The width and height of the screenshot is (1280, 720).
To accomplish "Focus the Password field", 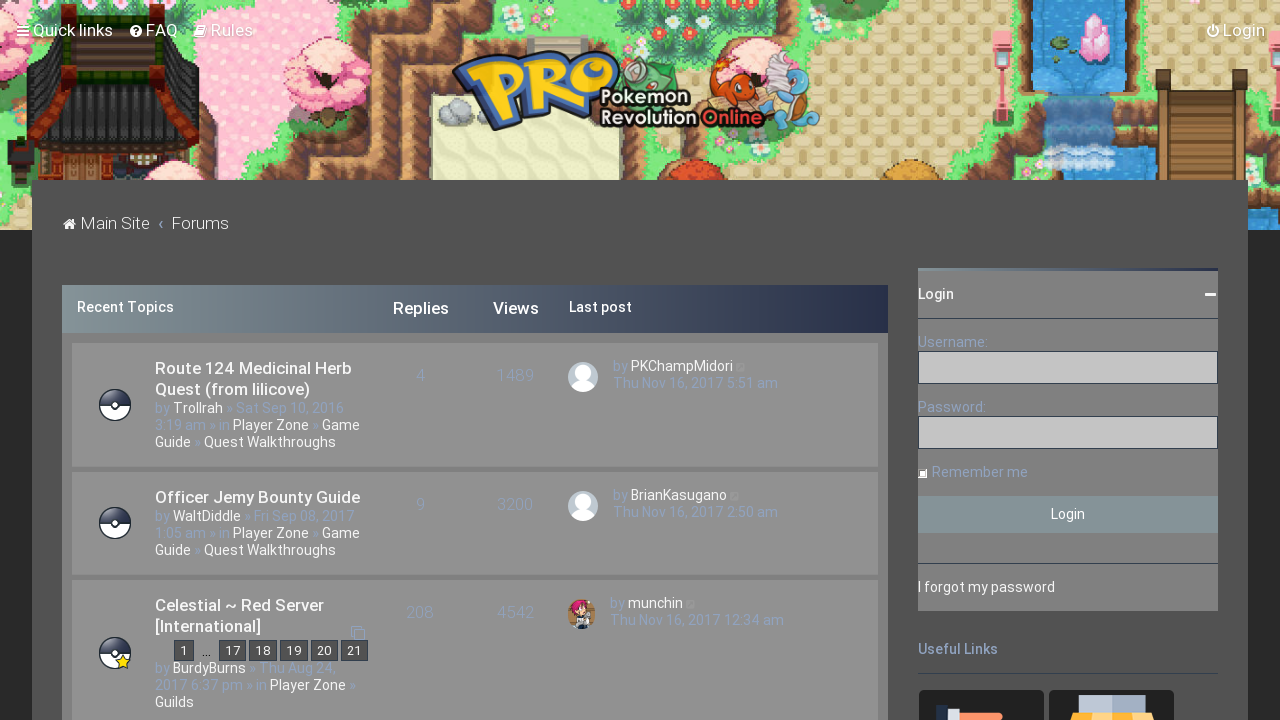I will click(1068, 432).
